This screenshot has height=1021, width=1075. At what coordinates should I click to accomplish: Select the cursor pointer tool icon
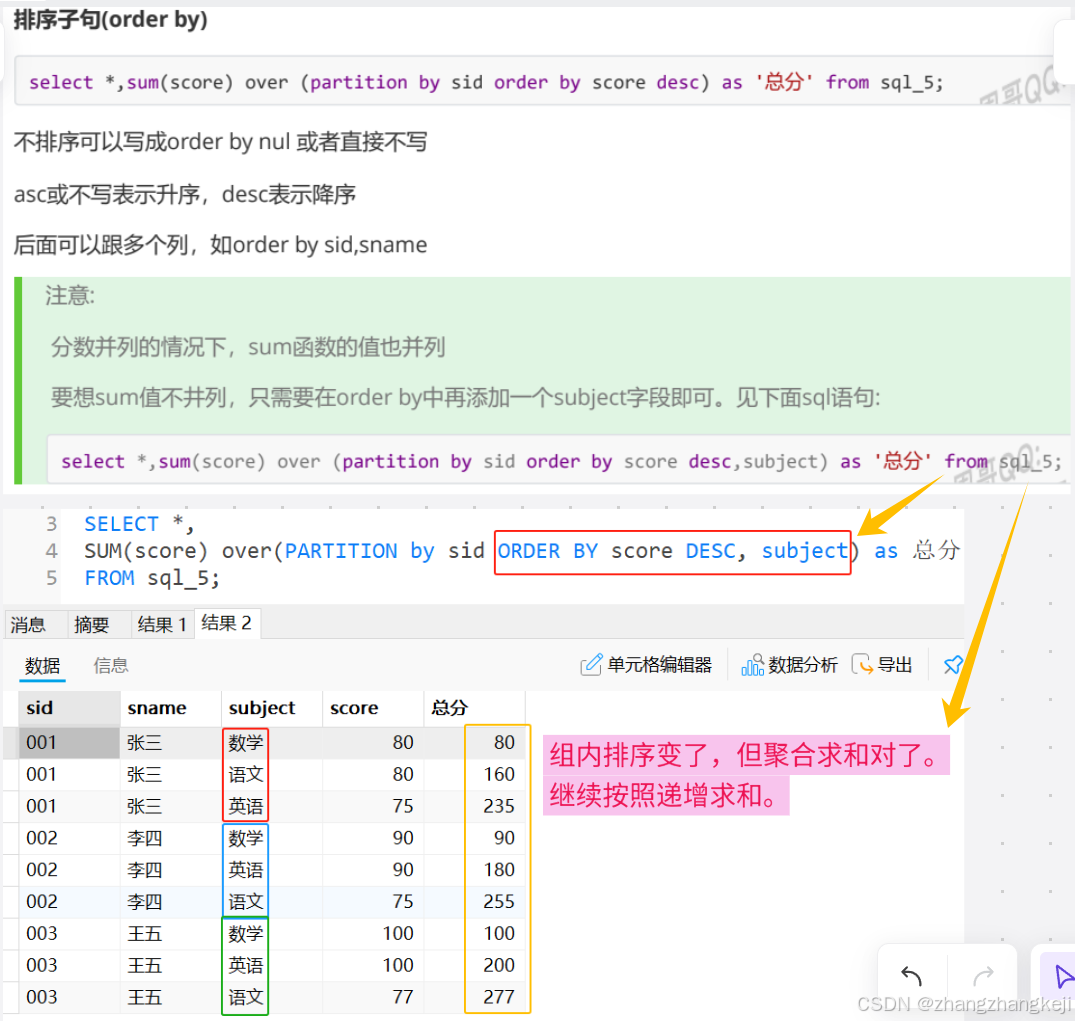coord(1062,976)
